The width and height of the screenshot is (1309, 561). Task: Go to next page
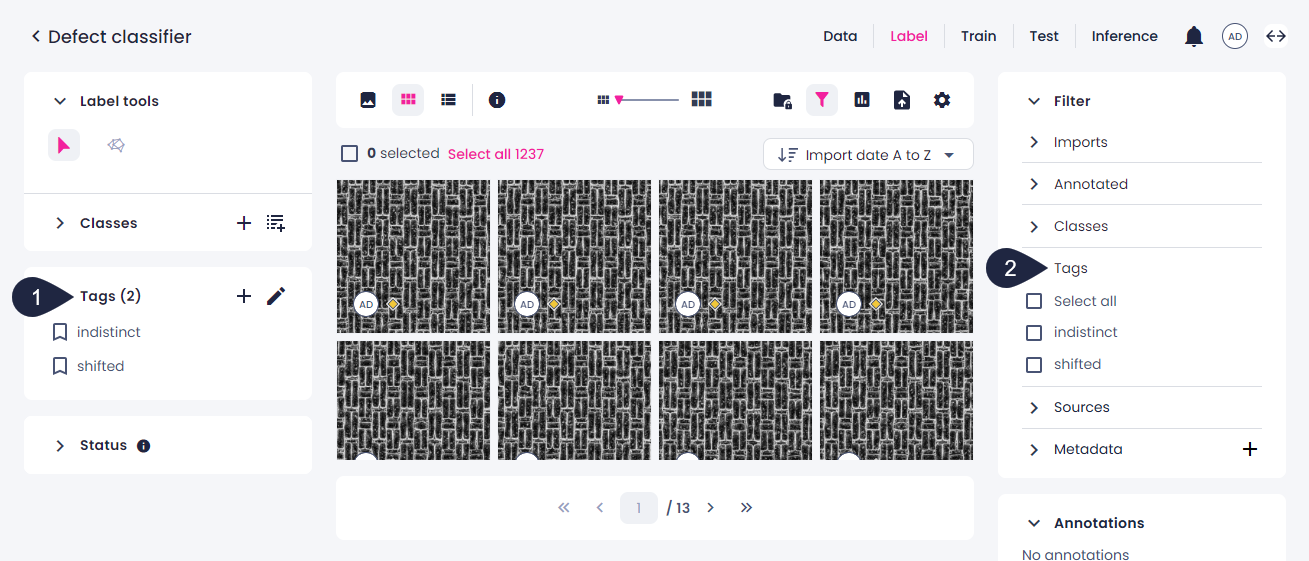click(711, 508)
